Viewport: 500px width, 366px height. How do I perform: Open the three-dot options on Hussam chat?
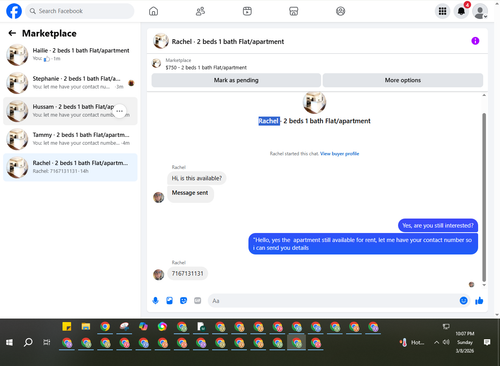[x=120, y=111]
